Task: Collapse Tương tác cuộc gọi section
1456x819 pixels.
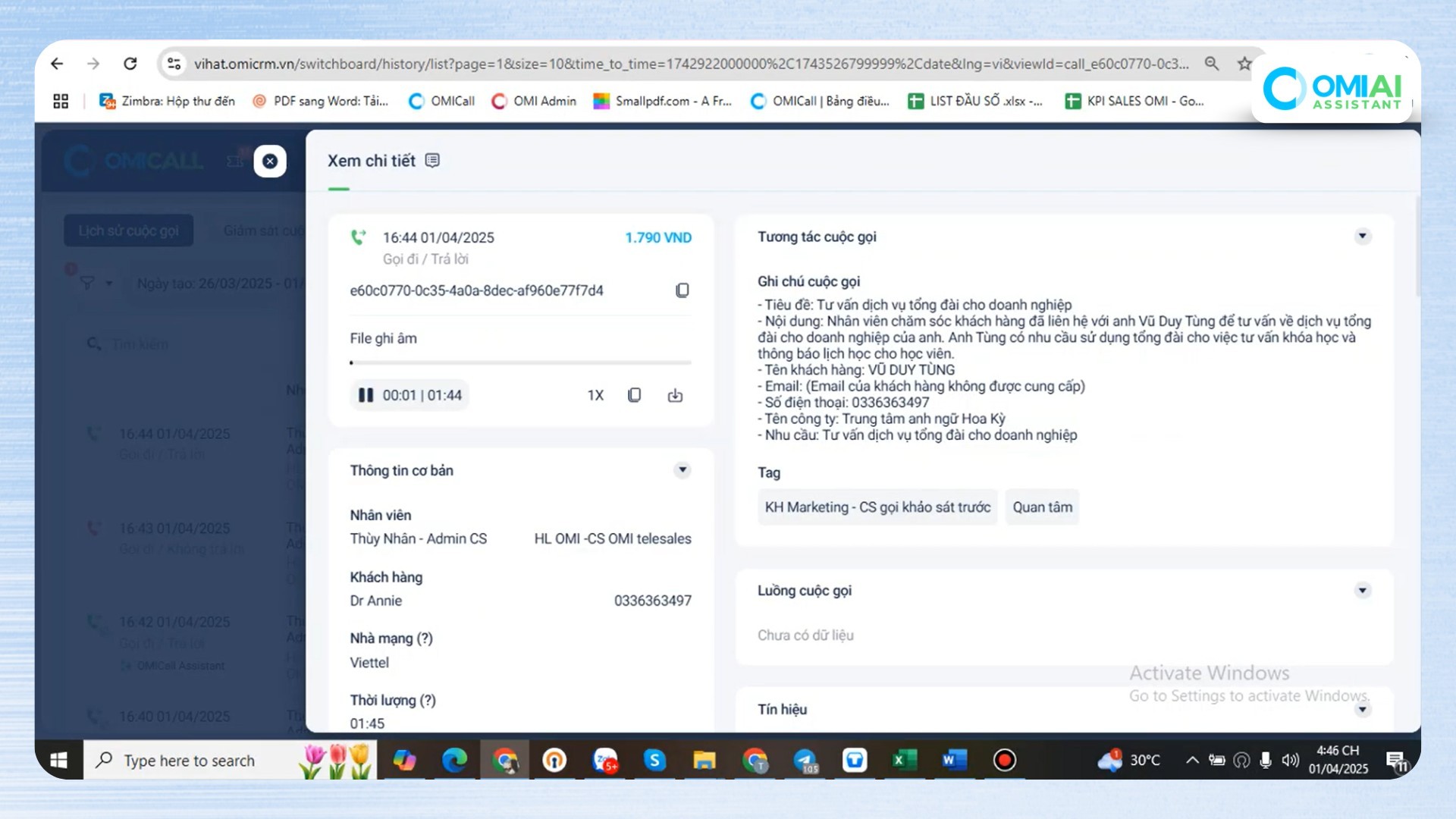Action: [1362, 237]
